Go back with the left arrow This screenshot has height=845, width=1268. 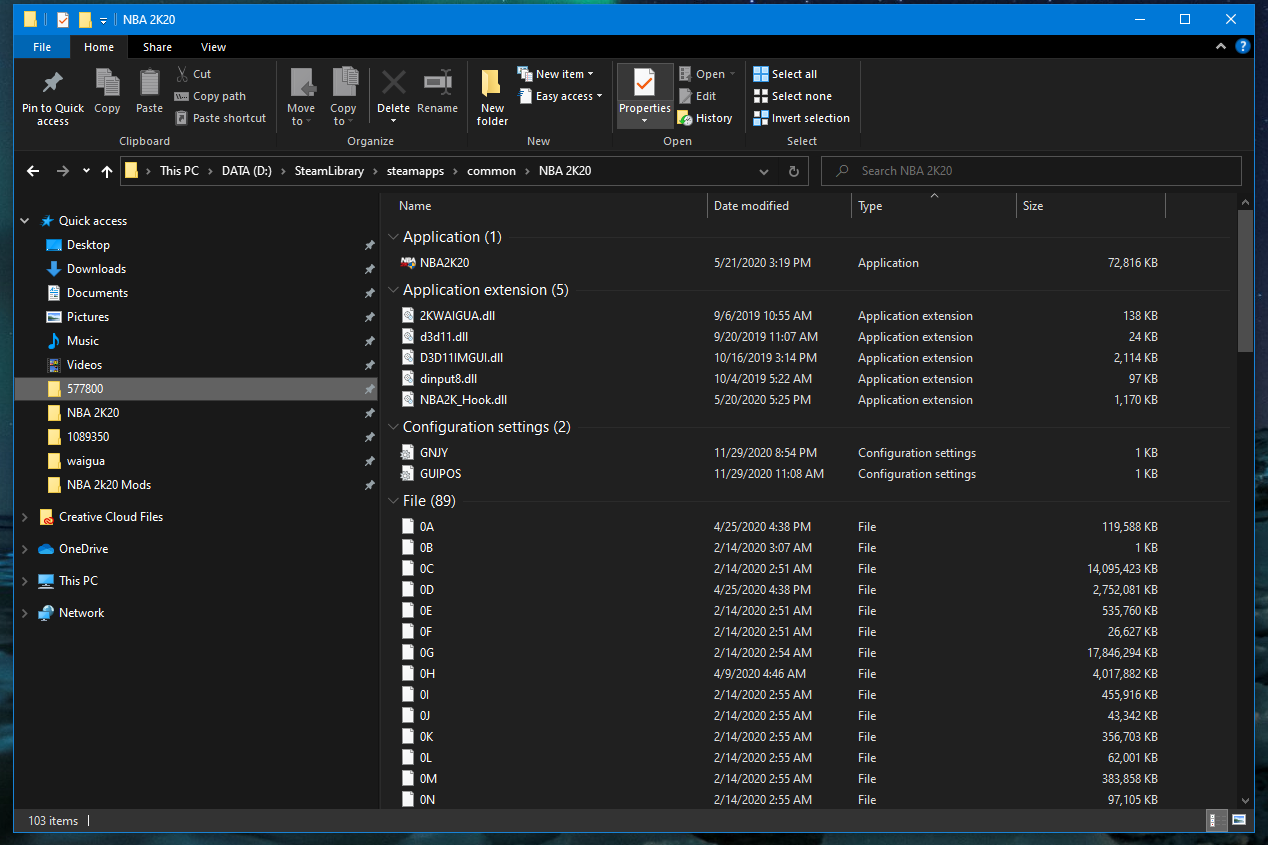click(x=33, y=171)
